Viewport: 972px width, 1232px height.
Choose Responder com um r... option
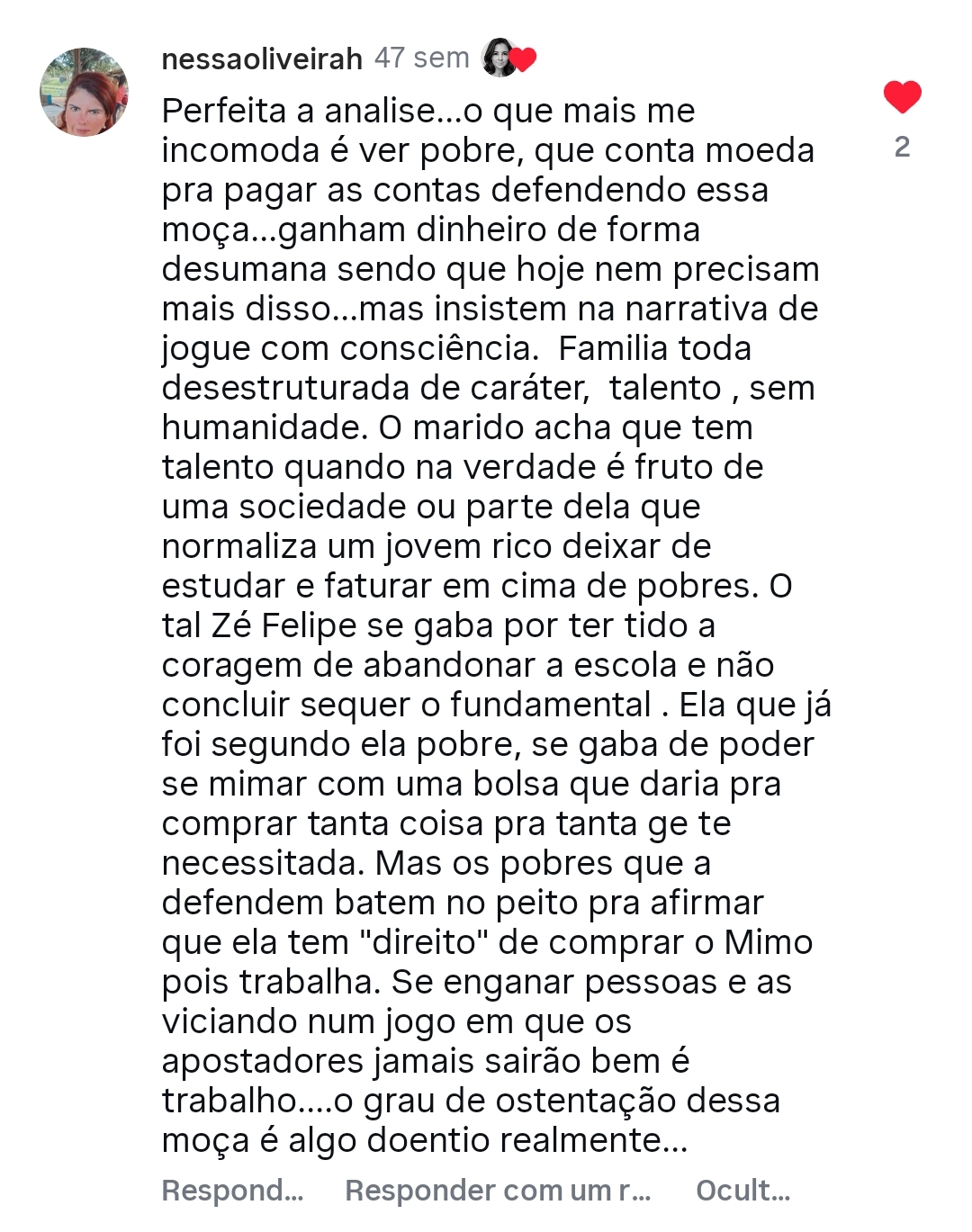tap(498, 1190)
